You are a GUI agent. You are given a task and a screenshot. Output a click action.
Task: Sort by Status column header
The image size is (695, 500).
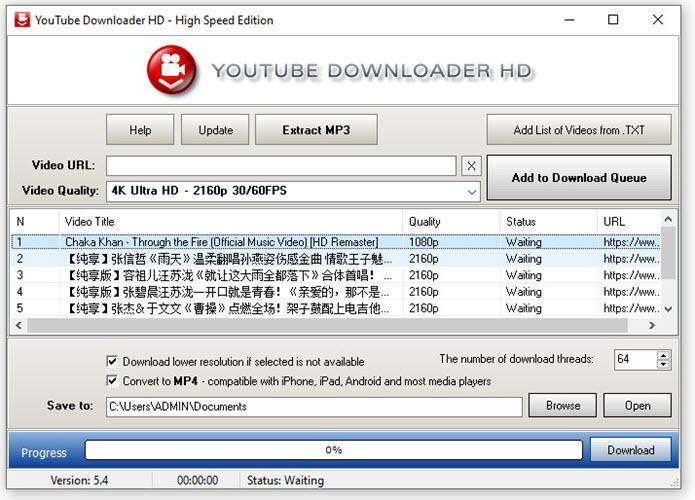tap(548, 221)
